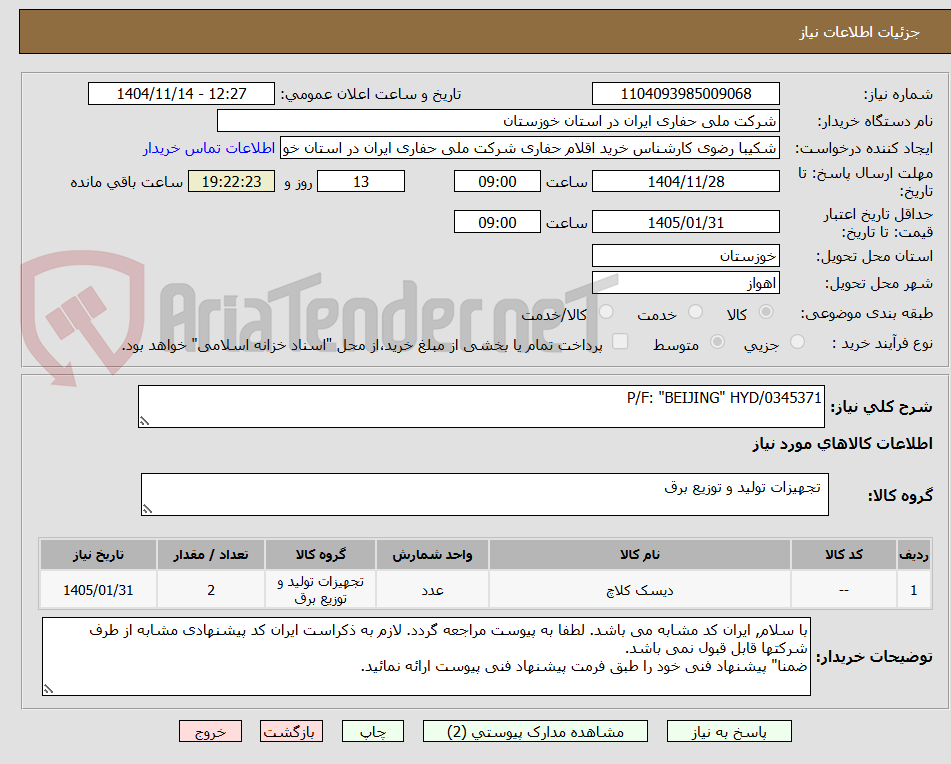Click the table cell تجهیزات تولید و توزیع برق
The height and width of the screenshot is (764, 951).
(320, 590)
